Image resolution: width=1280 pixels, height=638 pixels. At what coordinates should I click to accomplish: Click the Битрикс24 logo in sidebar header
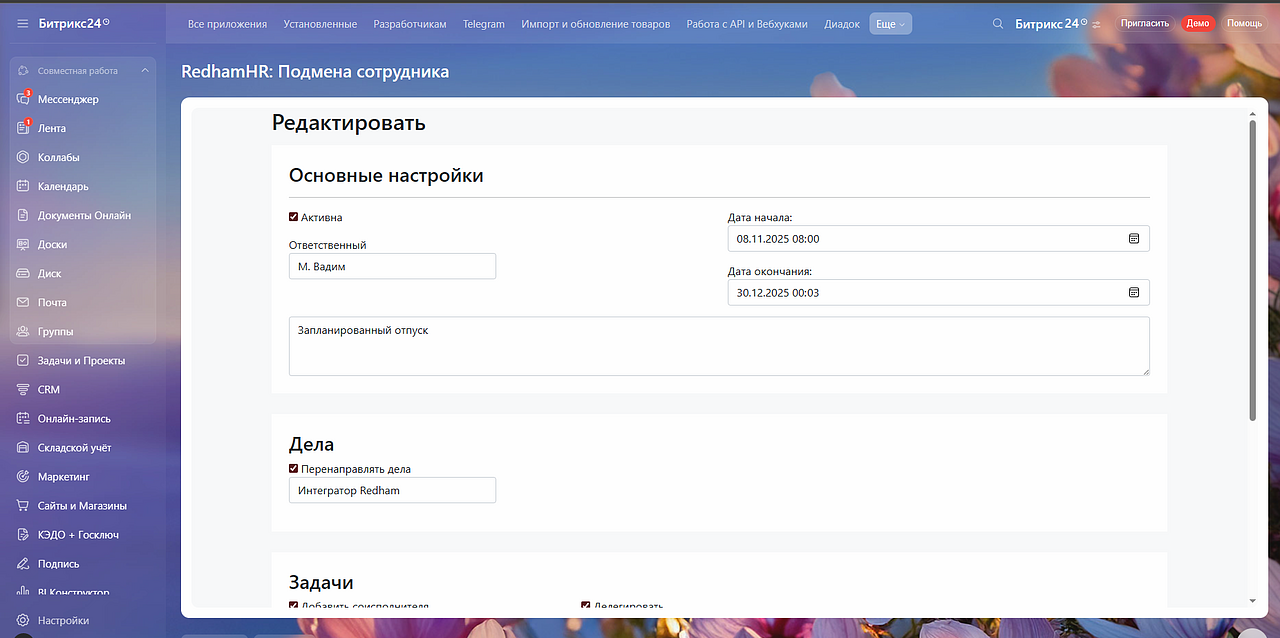[74, 23]
